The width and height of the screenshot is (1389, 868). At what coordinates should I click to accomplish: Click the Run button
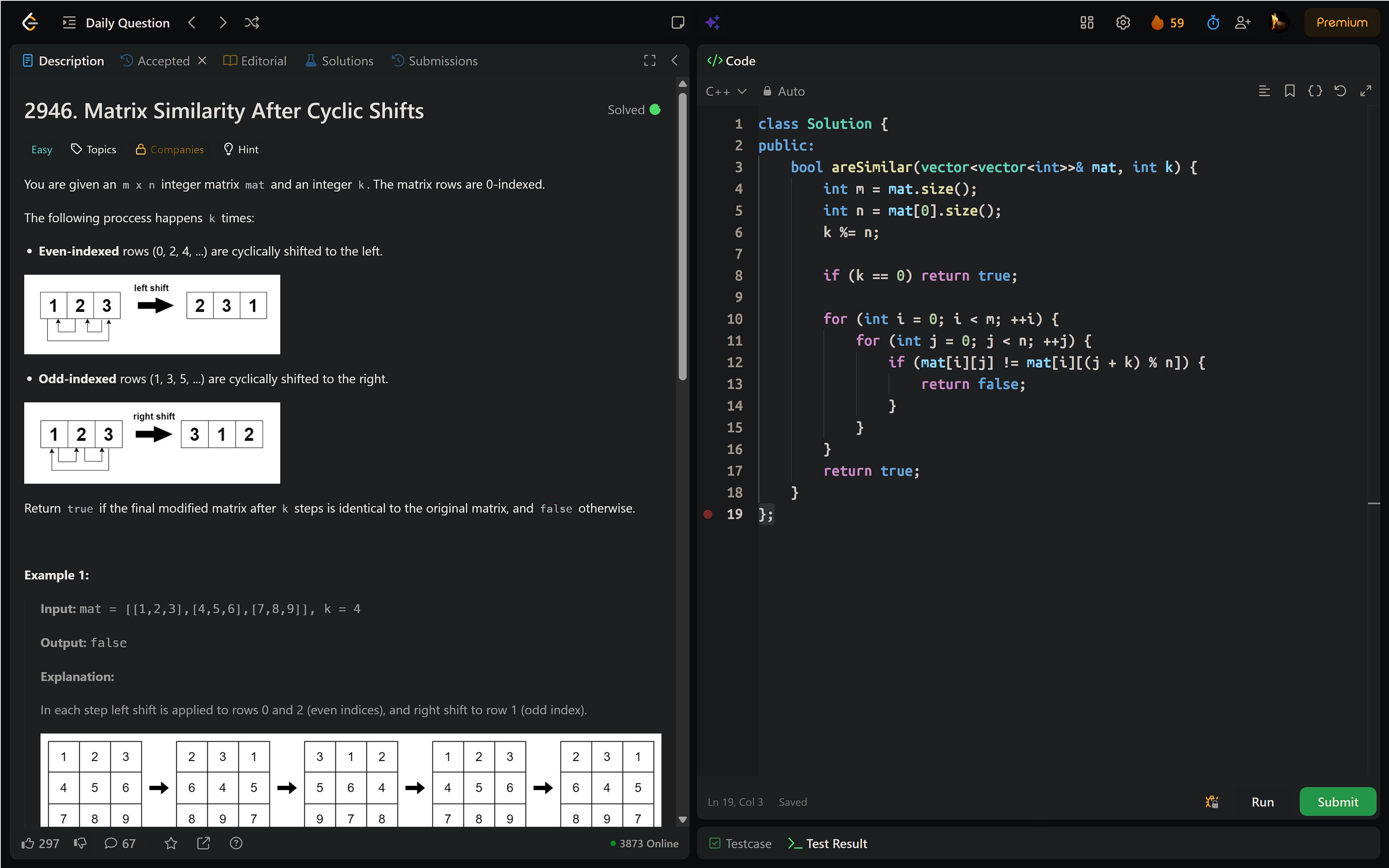tap(1262, 802)
